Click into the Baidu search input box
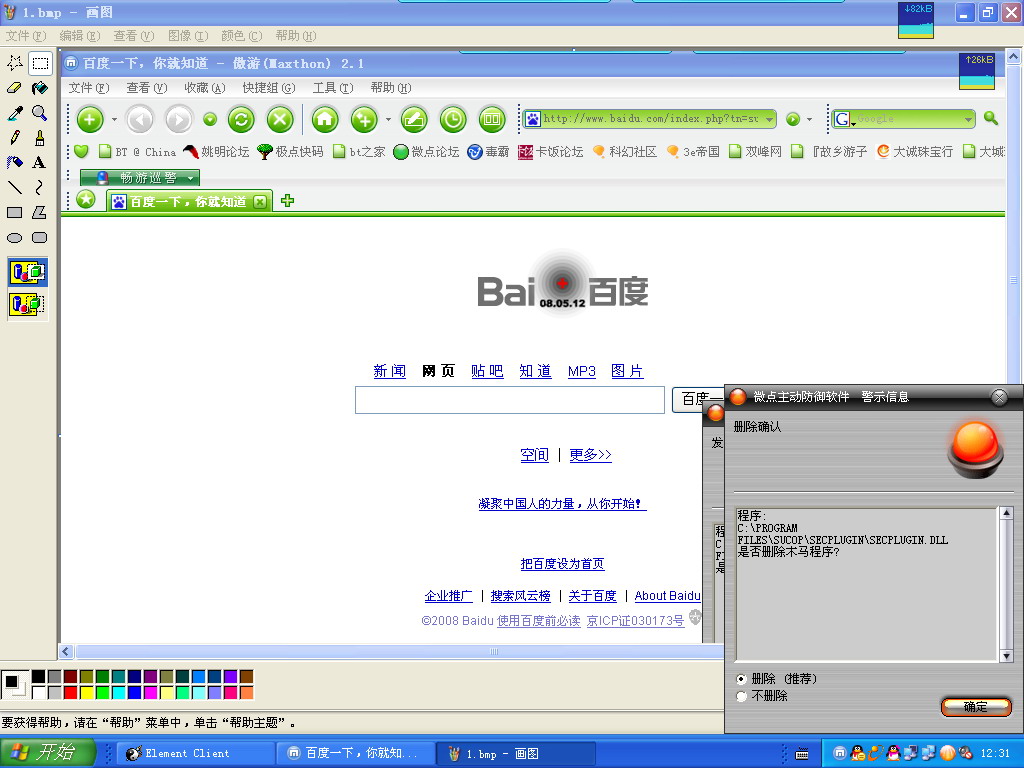The image size is (1024, 768). tap(509, 400)
